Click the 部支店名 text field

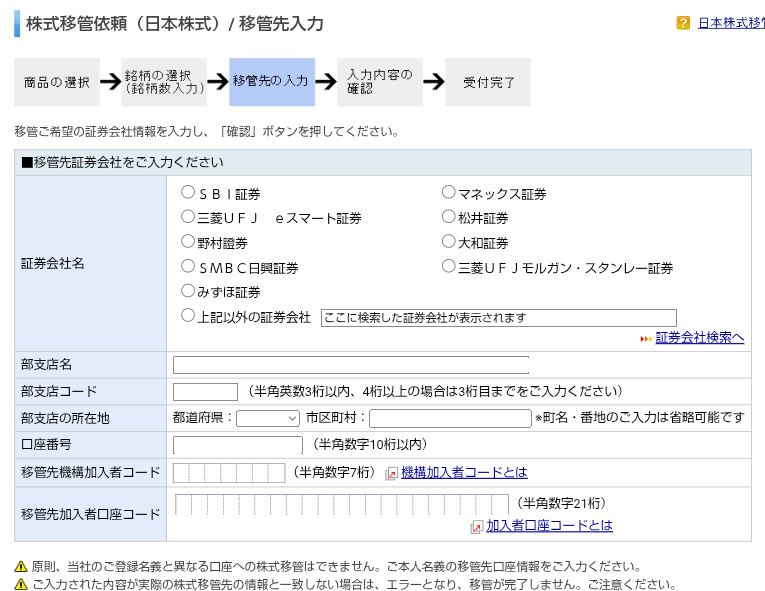click(x=351, y=365)
